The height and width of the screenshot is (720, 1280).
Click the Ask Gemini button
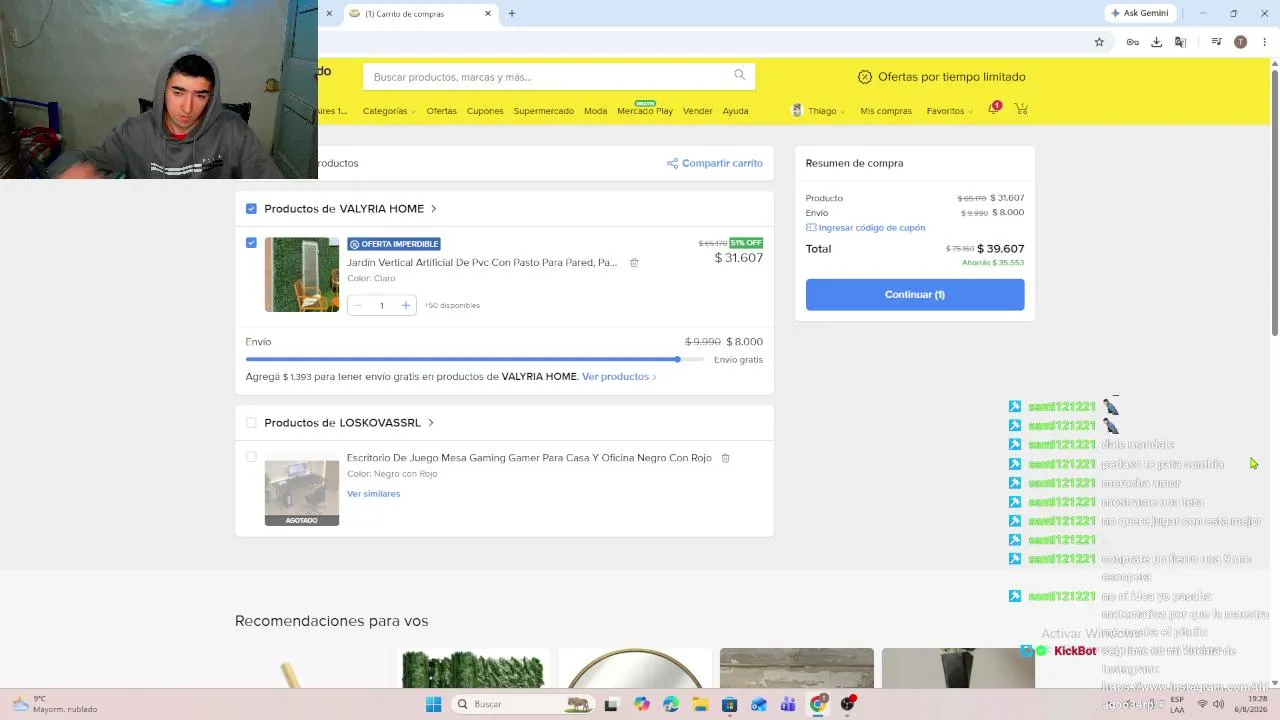[1139, 13]
